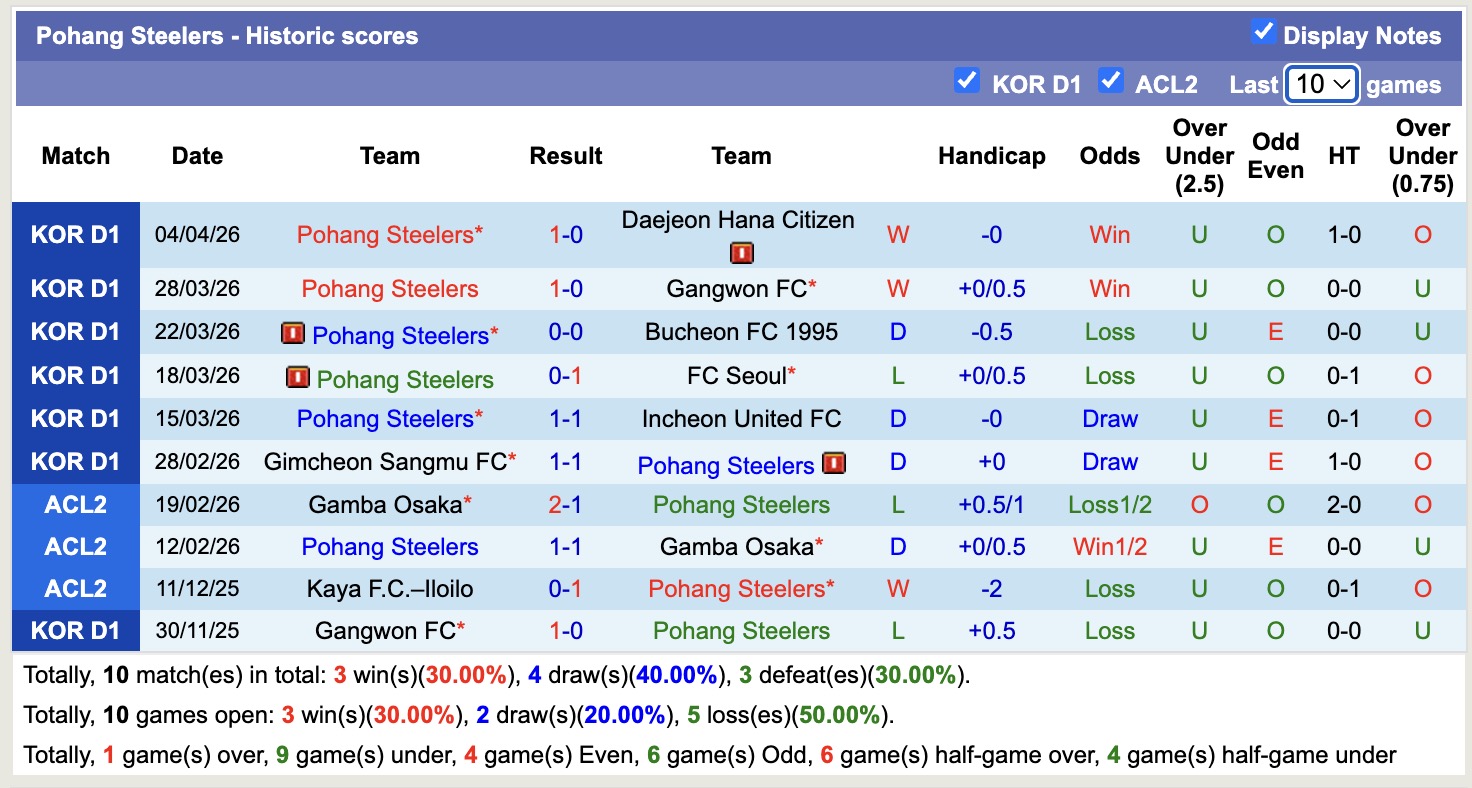Open the Incheon United FC link
Screen dimensions: 1472x788
click(x=740, y=419)
